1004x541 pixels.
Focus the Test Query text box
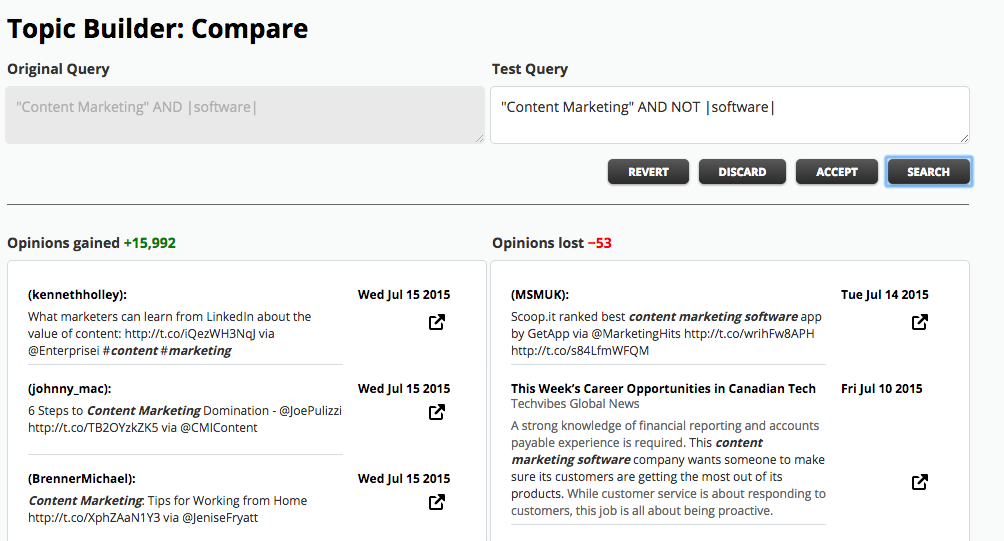(730, 115)
